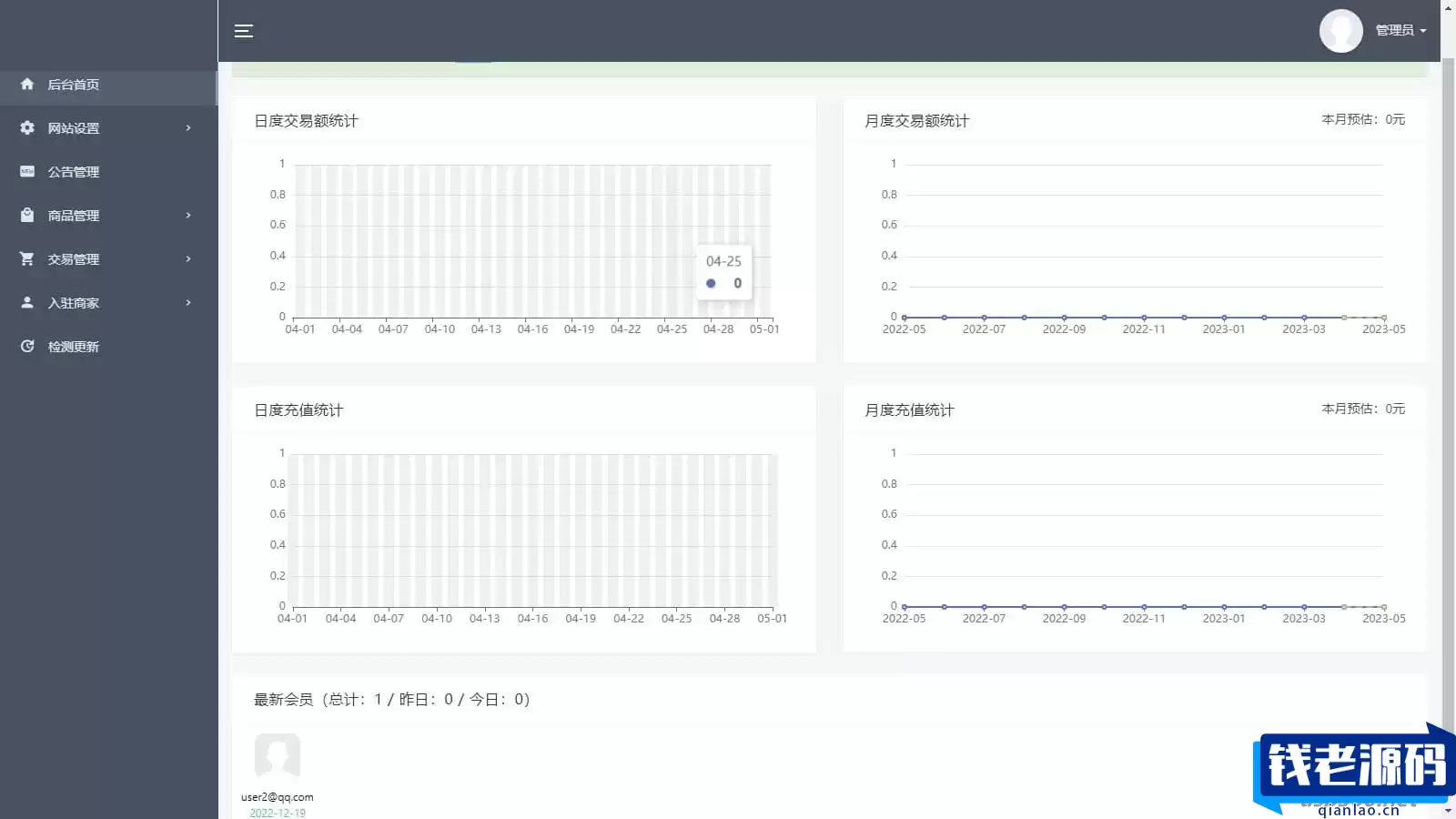This screenshot has width=1456, height=819.
Task: Click the person icon beside 入驻商家
Action: click(x=27, y=302)
